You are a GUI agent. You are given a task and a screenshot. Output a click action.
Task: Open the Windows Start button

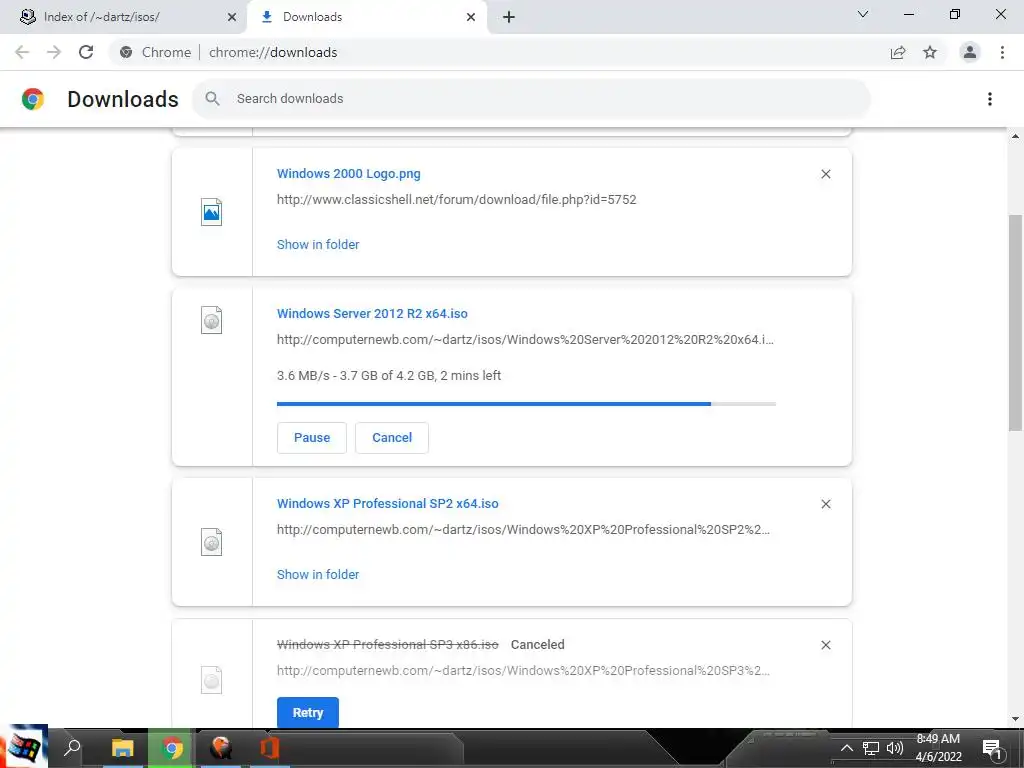pyautogui.click(x=24, y=747)
